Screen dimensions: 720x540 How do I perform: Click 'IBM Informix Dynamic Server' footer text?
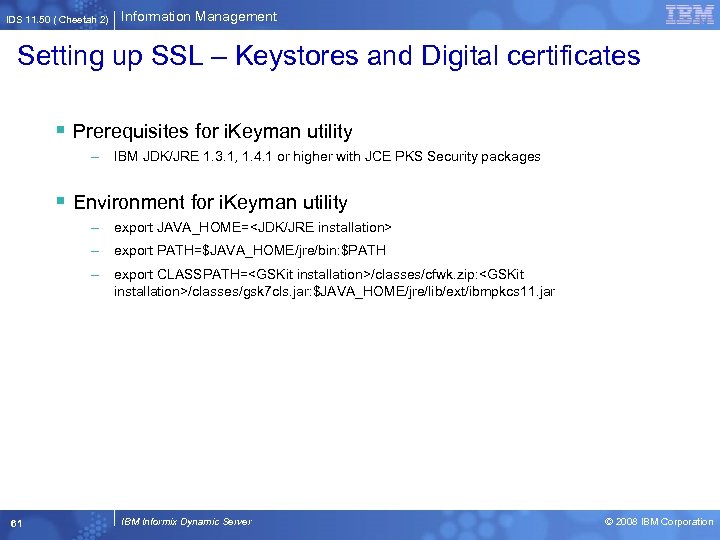tap(186, 522)
